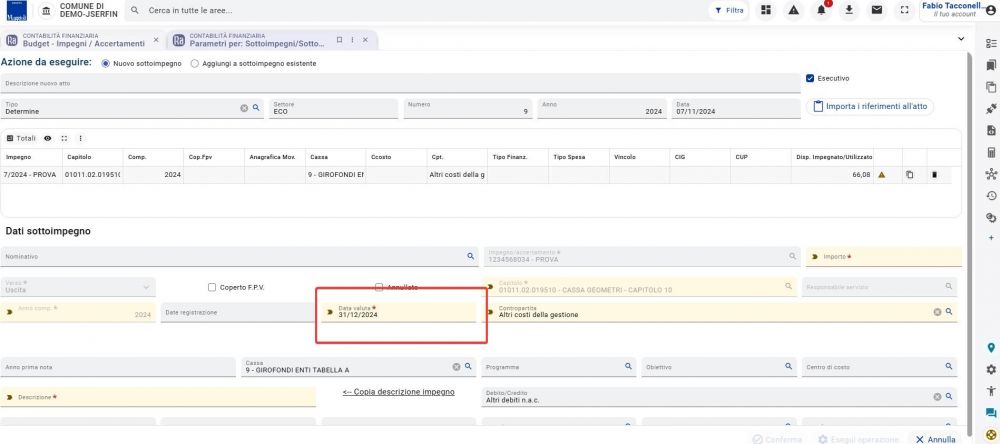Open the settings gear in right sidebar

click(990, 369)
